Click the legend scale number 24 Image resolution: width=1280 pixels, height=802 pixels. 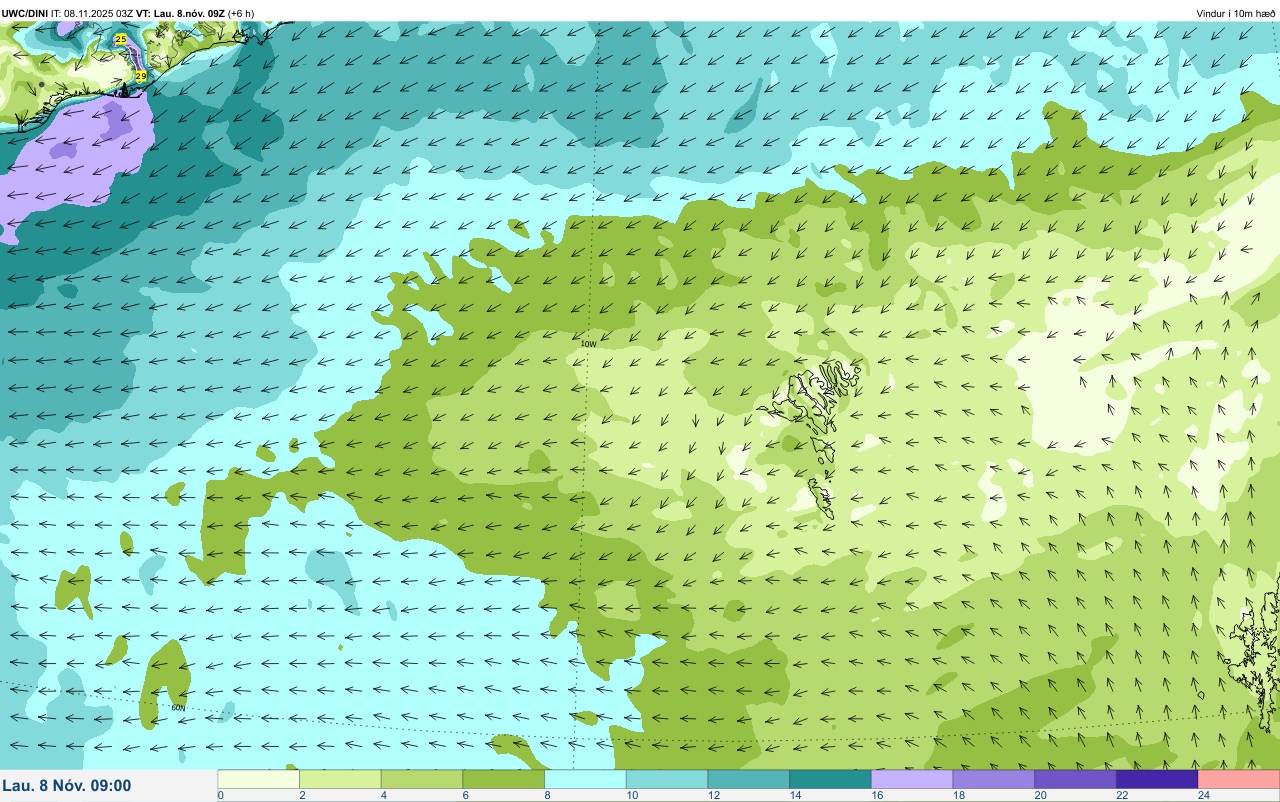click(x=1203, y=795)
